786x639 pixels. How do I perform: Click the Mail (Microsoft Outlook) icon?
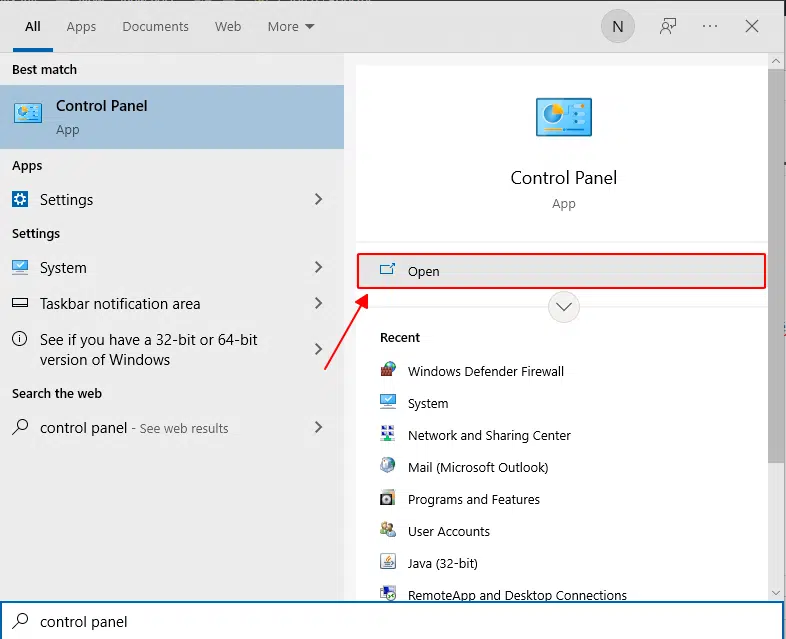point(388,467)
